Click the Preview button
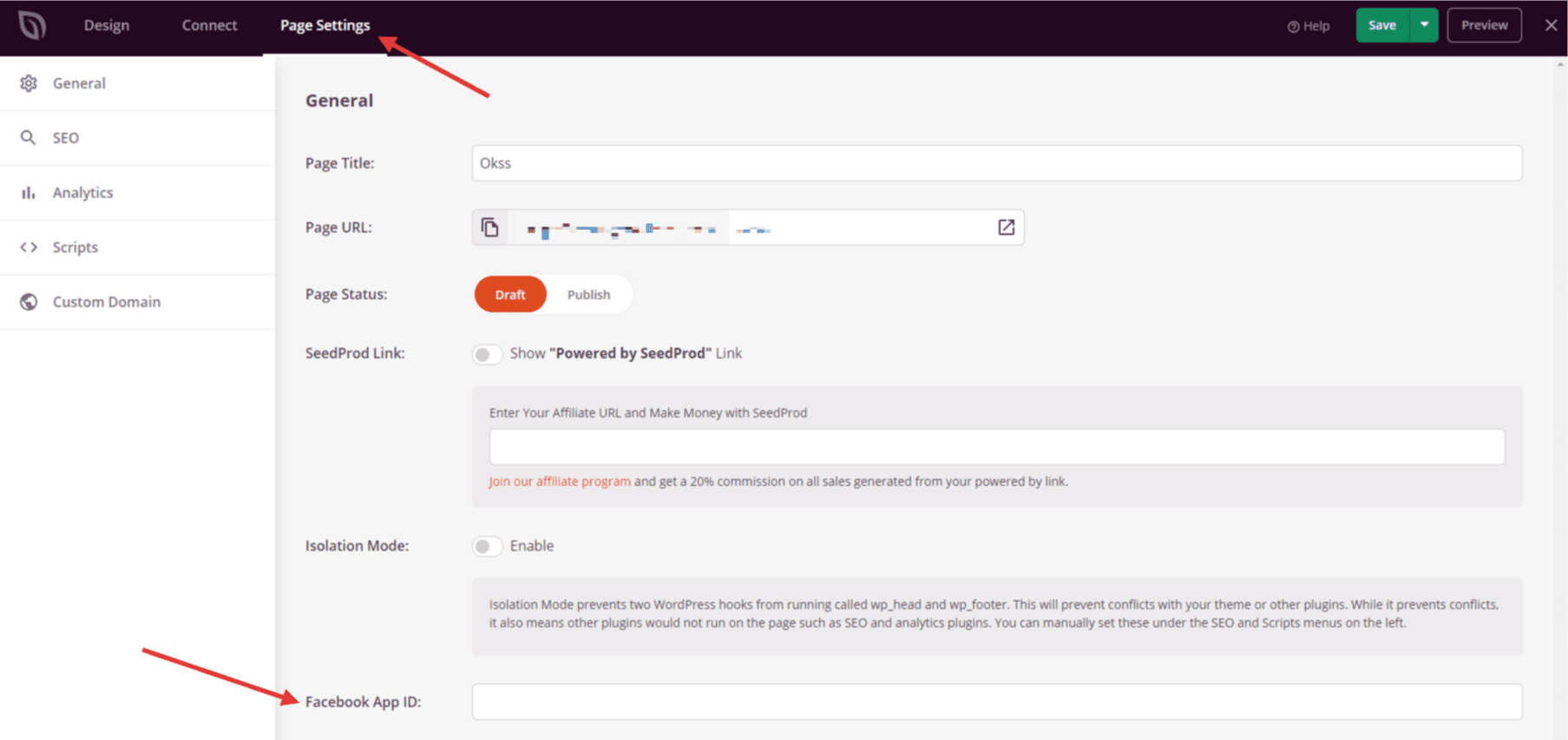 pos(1484,25)
